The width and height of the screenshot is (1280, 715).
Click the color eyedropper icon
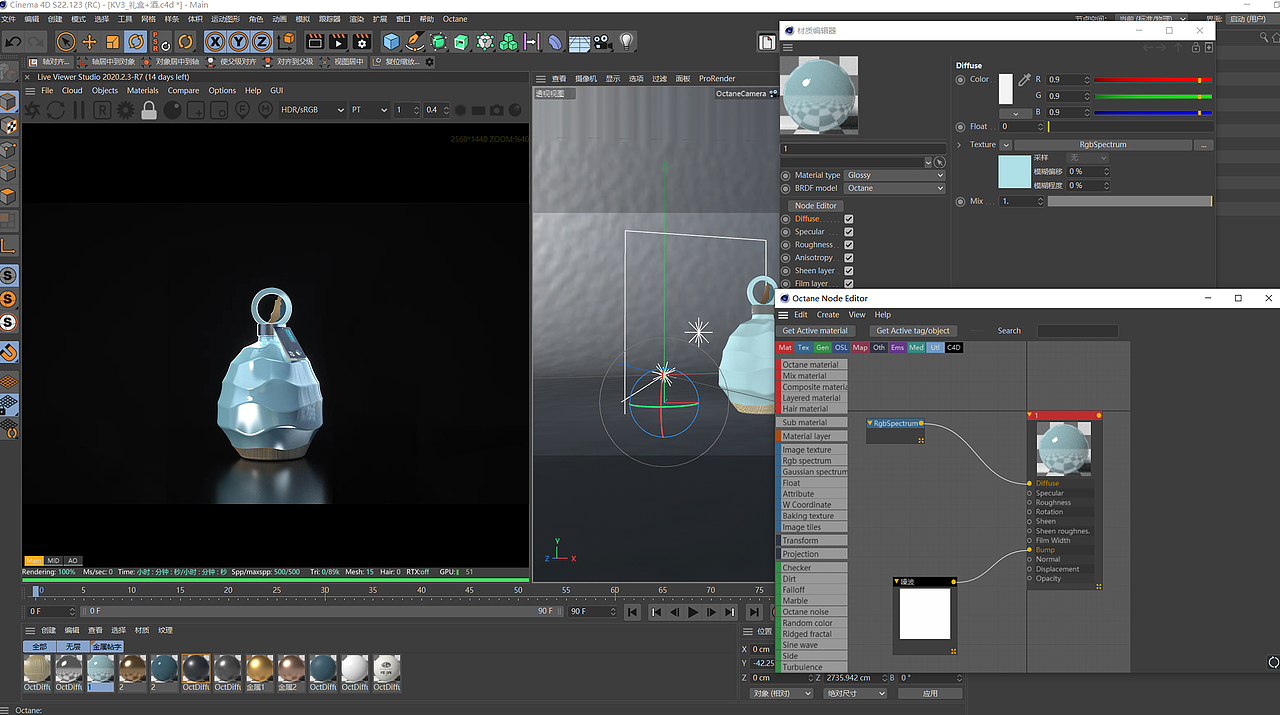(x=1024, y=79)
